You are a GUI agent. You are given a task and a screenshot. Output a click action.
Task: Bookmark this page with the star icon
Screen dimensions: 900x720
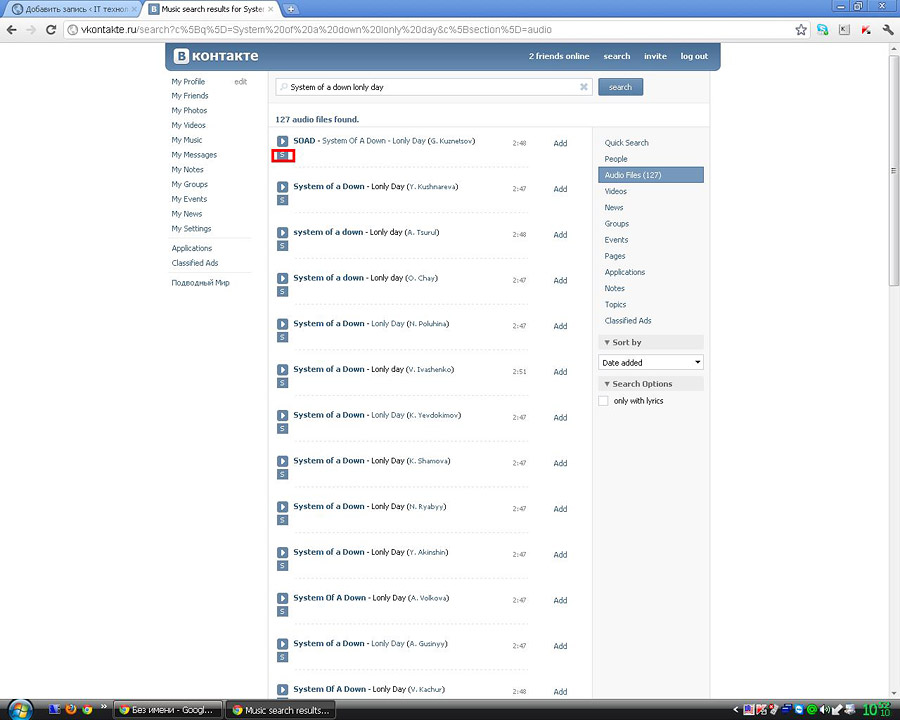click(x=801, y=30)
